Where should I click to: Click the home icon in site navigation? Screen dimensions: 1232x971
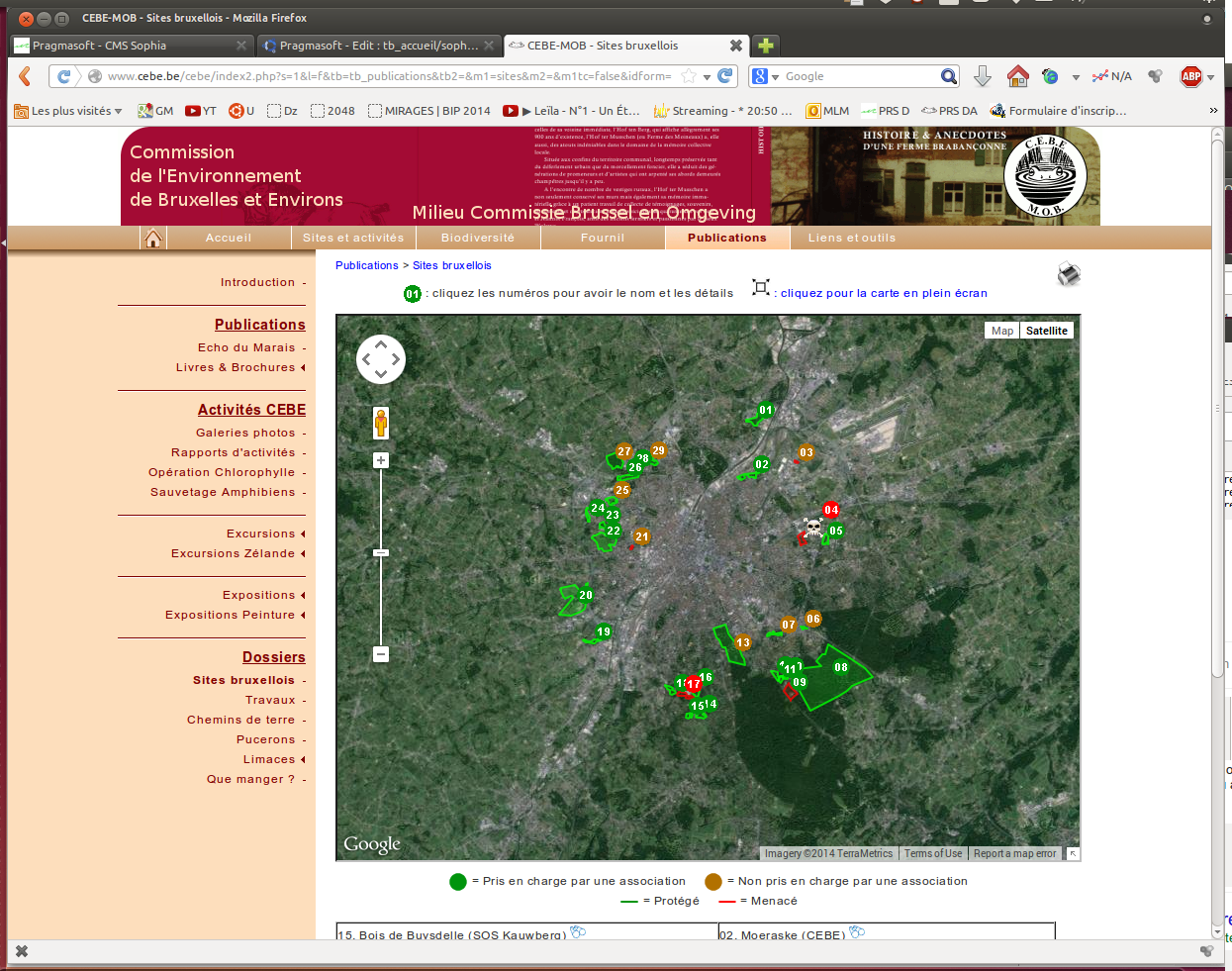tap(153, 239)
